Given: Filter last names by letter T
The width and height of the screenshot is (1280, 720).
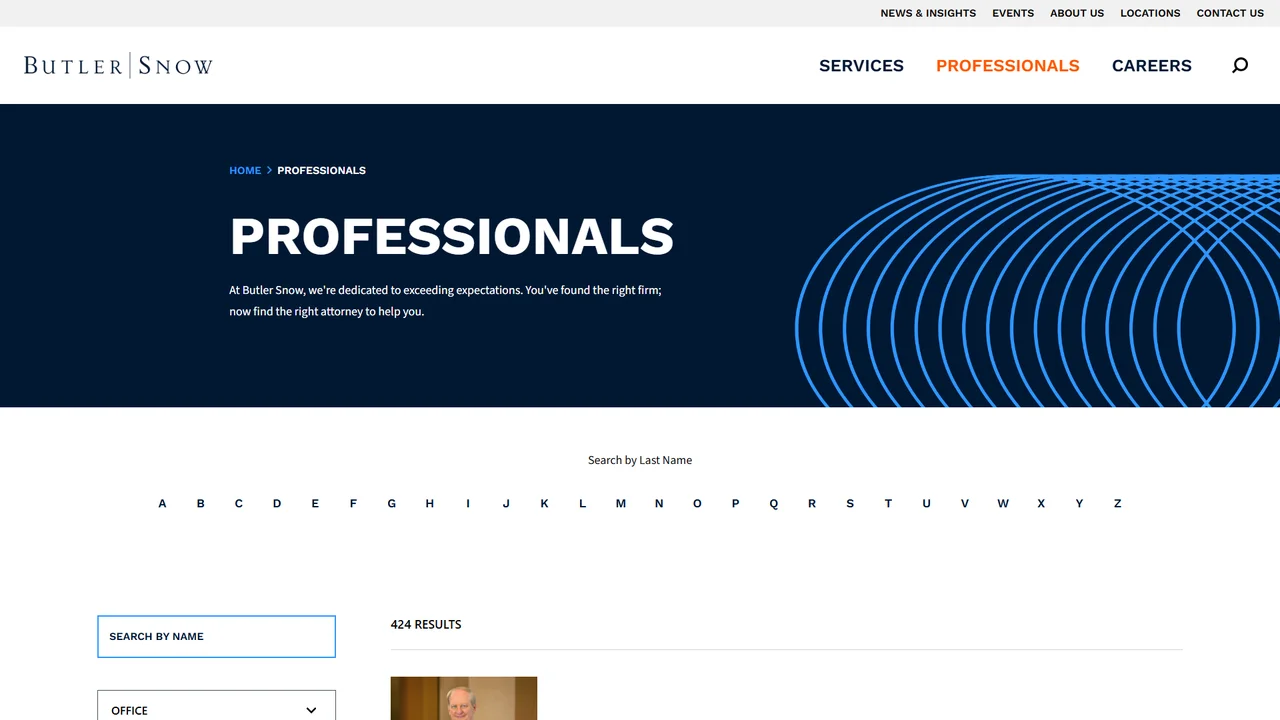Looking at the screenshot, I should (888, 503).
